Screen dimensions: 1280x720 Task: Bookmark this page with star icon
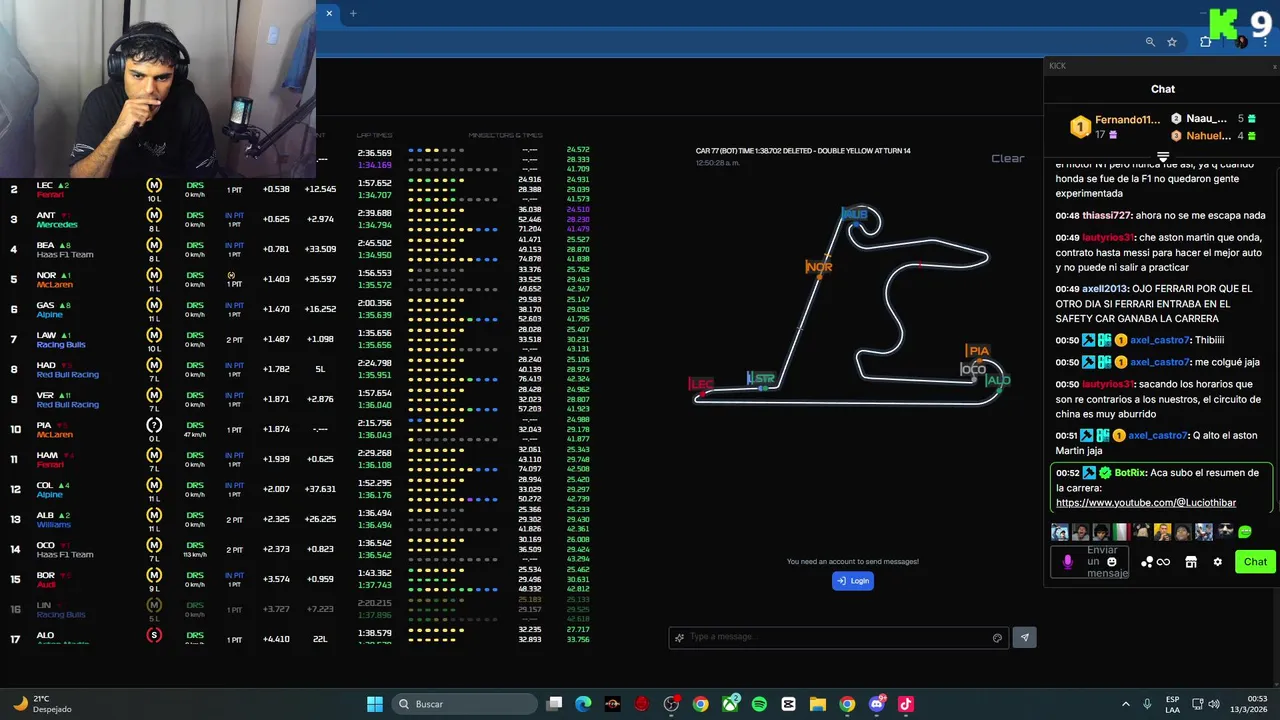1172,42
